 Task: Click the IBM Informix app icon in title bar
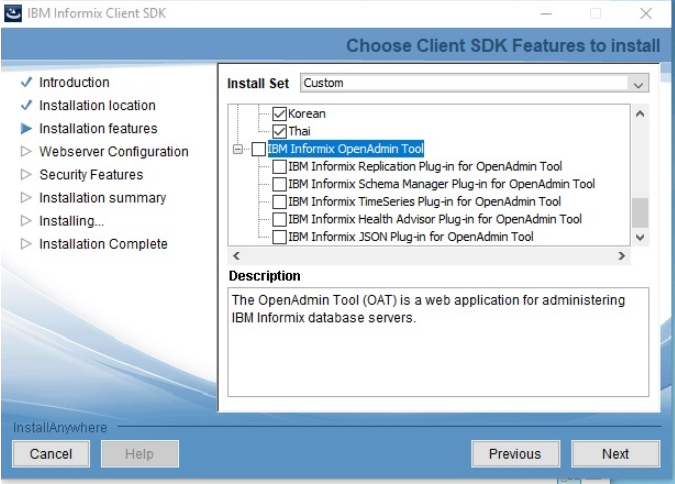(14, 13)
